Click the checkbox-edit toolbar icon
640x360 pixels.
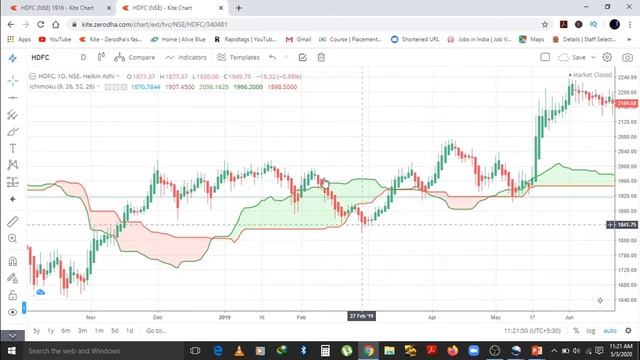click(x=302, y=58)
